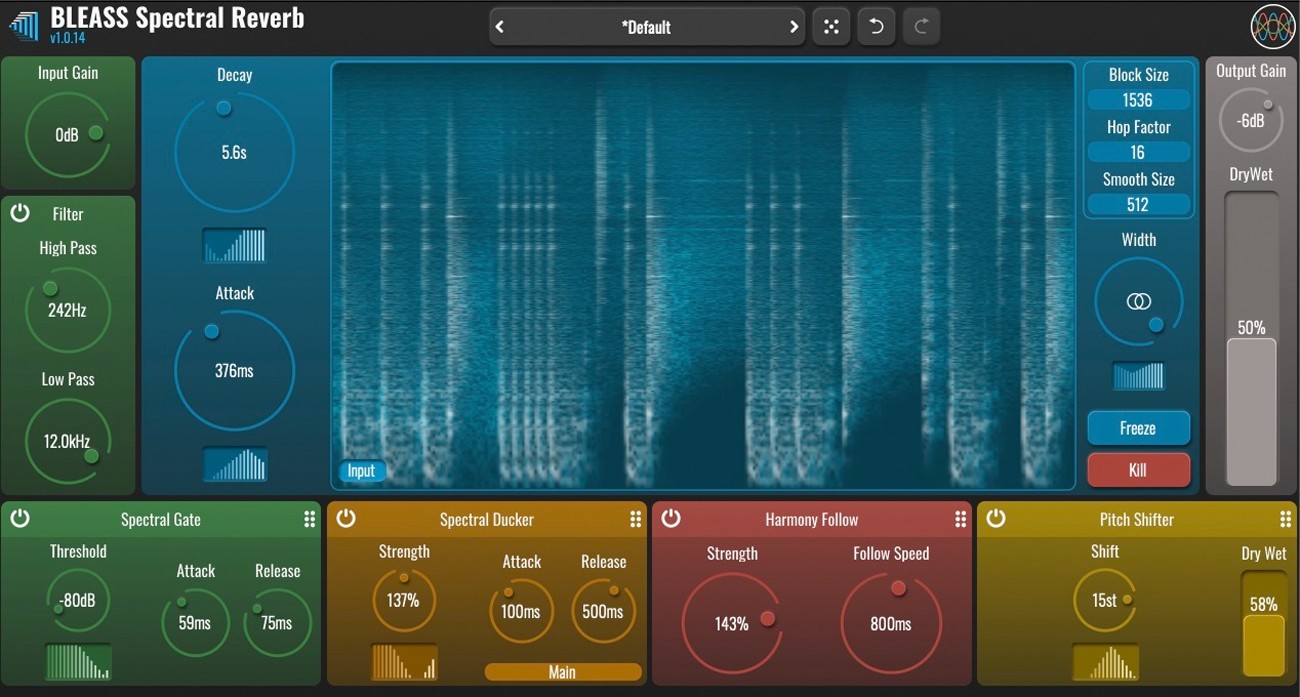Click the Attack spectral curve icon under 376ms

(x=235, y=464)
